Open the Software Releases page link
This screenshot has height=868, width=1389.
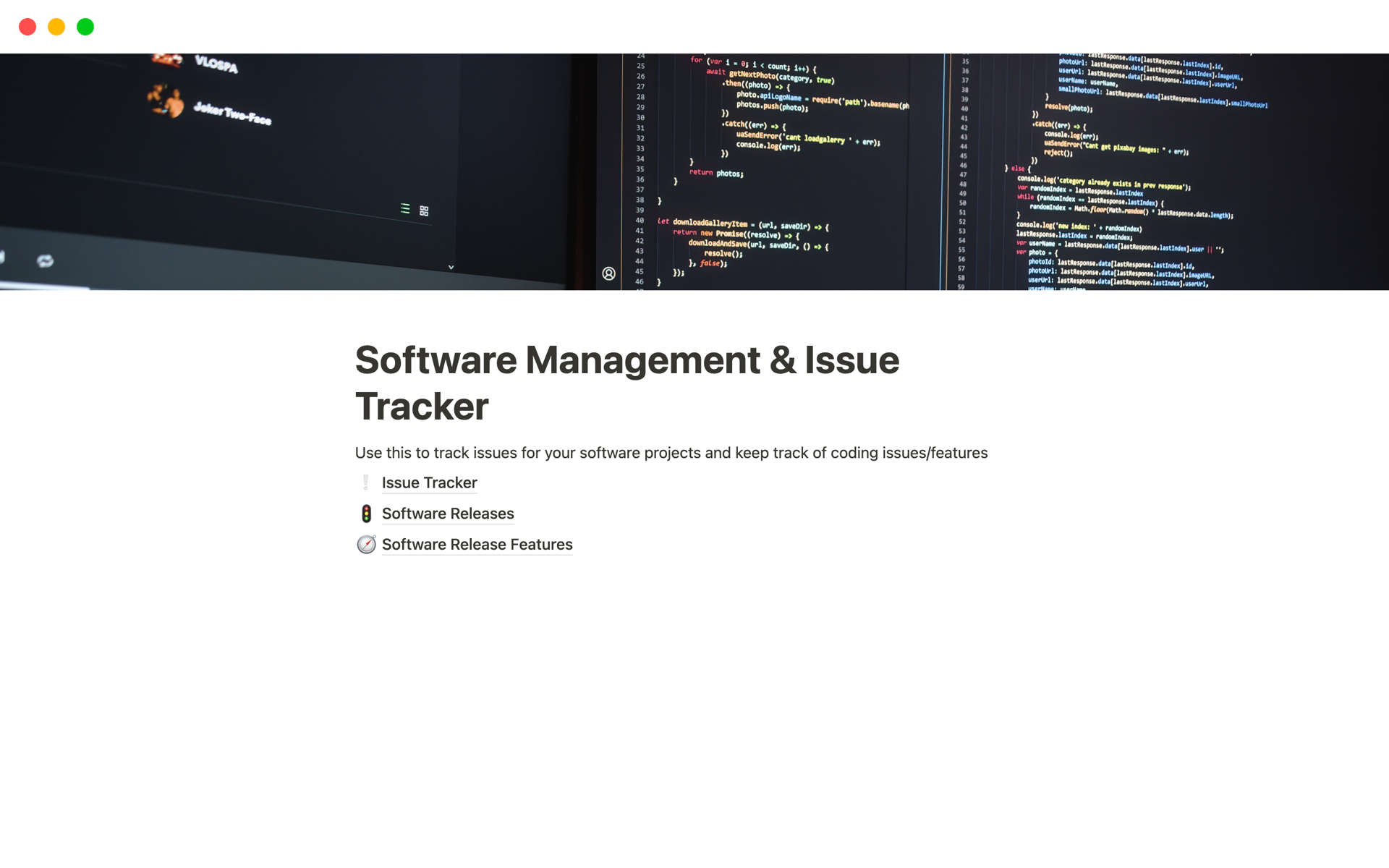(448, 514)
